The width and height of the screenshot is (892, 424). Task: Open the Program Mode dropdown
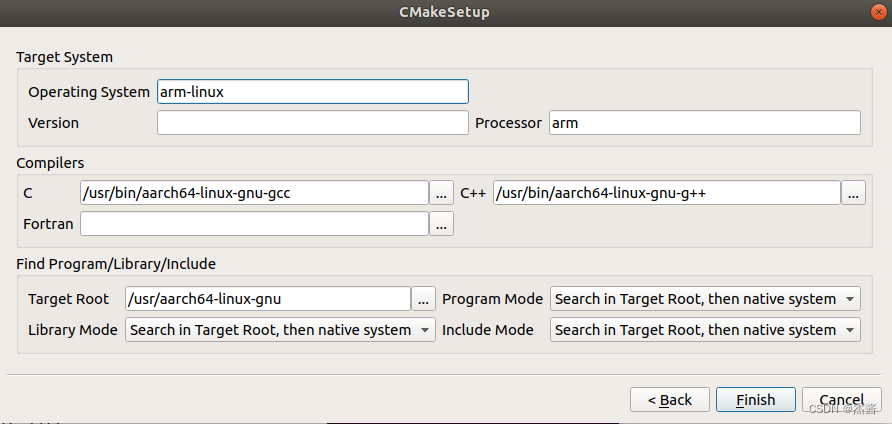point(705,299)
